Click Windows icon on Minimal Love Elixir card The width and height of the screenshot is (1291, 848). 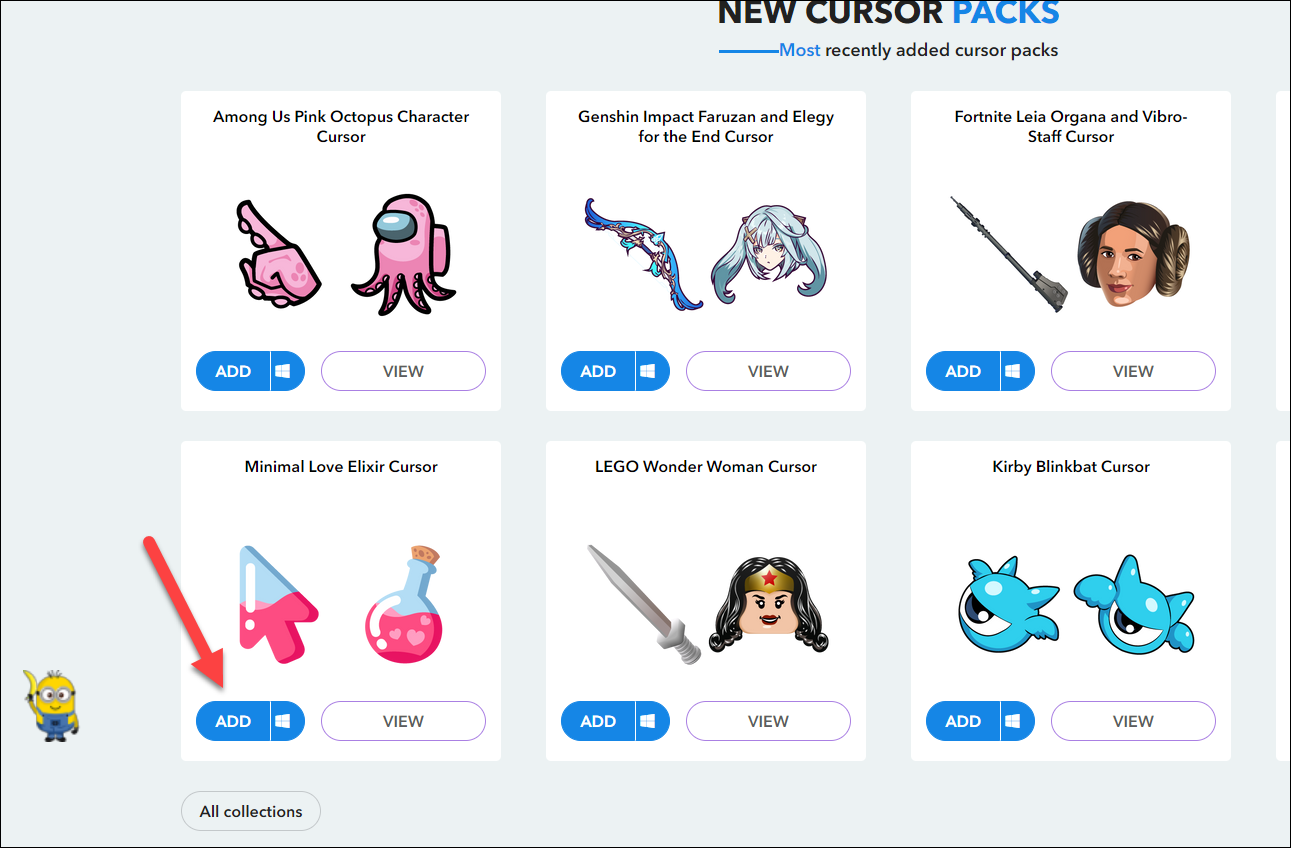pyautogui.click(x=283, y=721)
